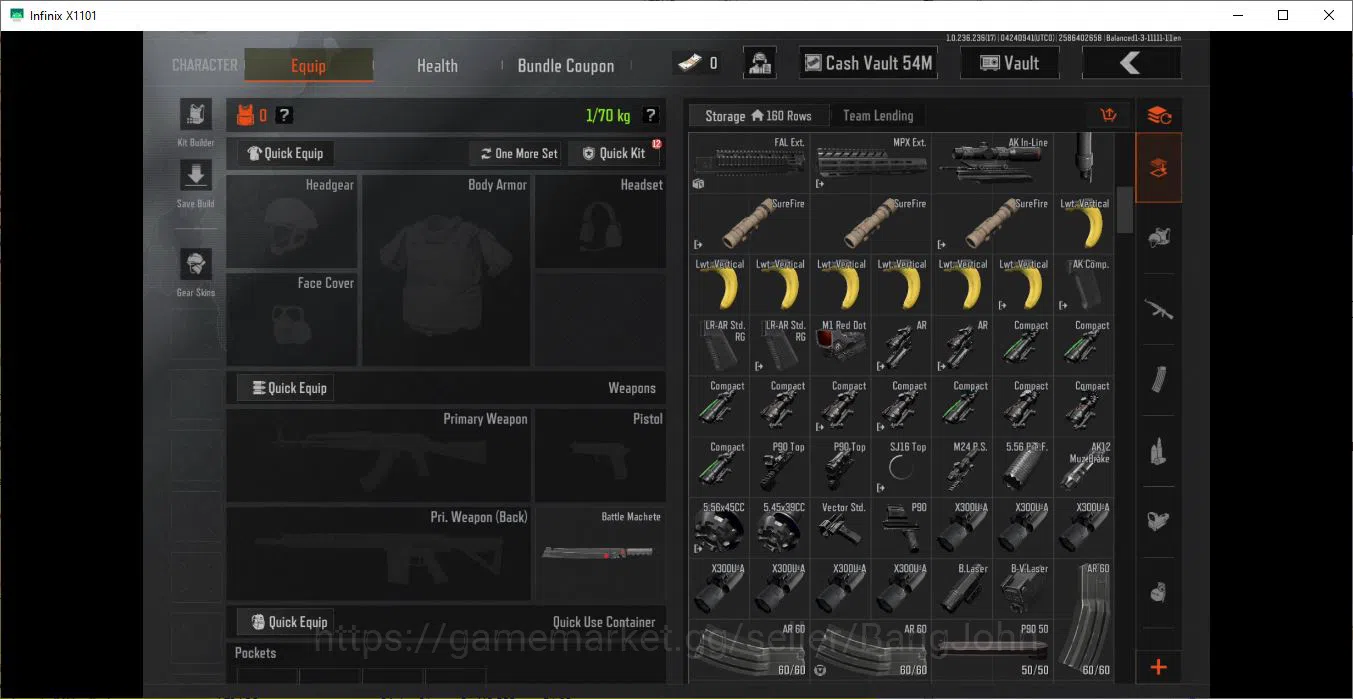Select the all-items storage filter icon

pyautogui.click(x=1159, y=168)
